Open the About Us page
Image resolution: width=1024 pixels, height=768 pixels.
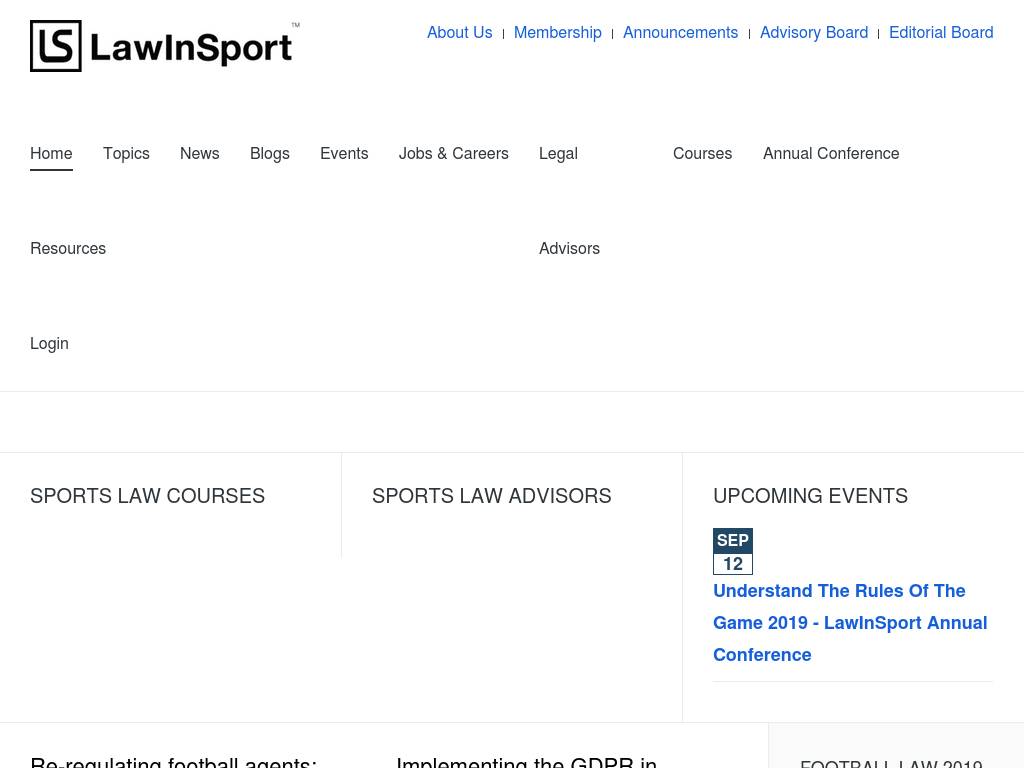pyautogui.click(x=459, y=33)
